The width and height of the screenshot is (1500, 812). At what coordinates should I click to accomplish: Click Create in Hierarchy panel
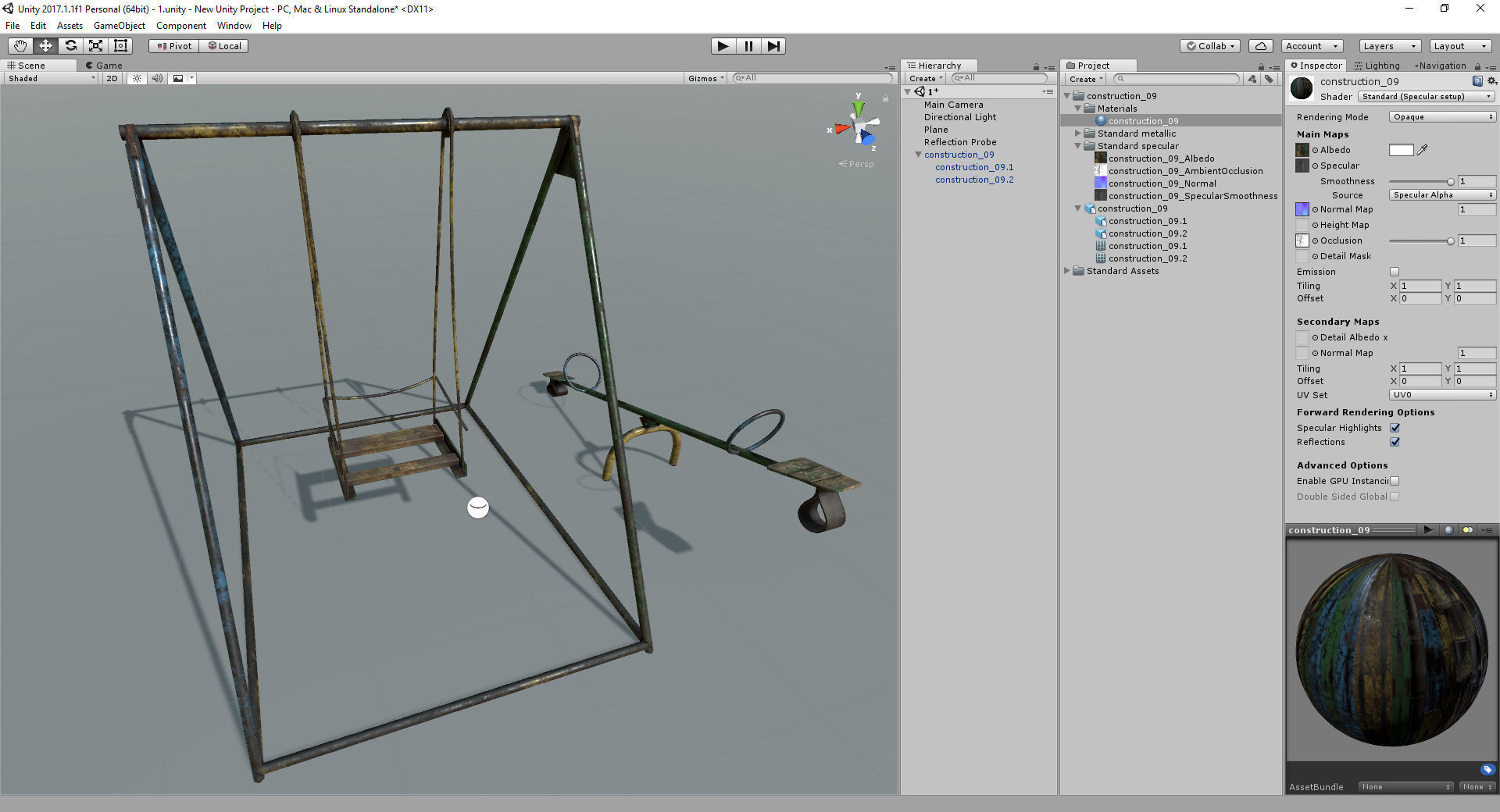[x=926, y=79]
